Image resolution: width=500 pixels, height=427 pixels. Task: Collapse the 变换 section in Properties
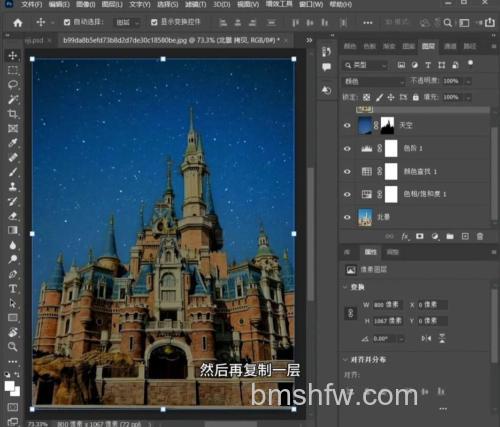346,287
